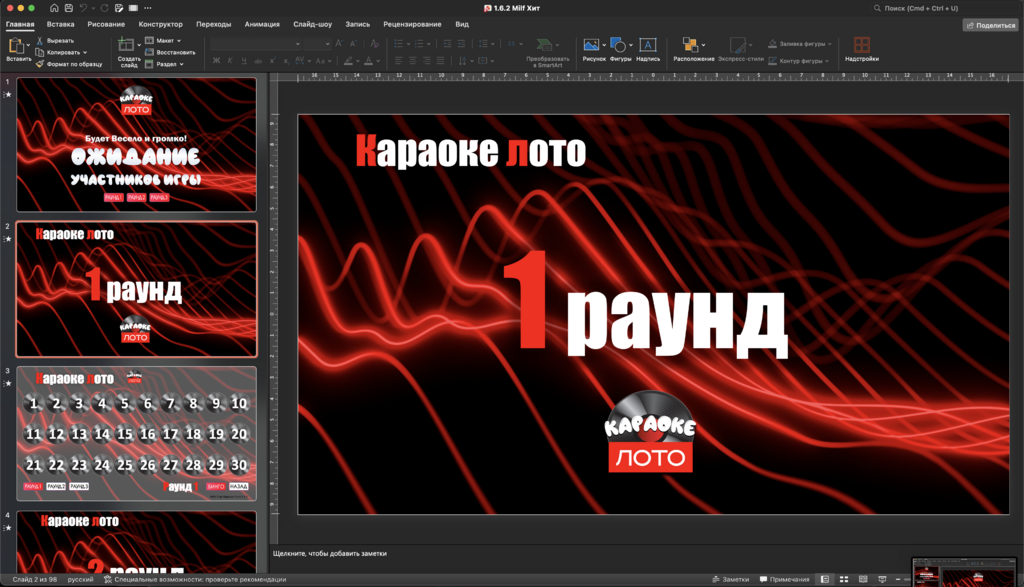This screenshot has width=1024, height=587.
Task: Open the Анимация ribbon tab
Action: click(x=262, y=24)
